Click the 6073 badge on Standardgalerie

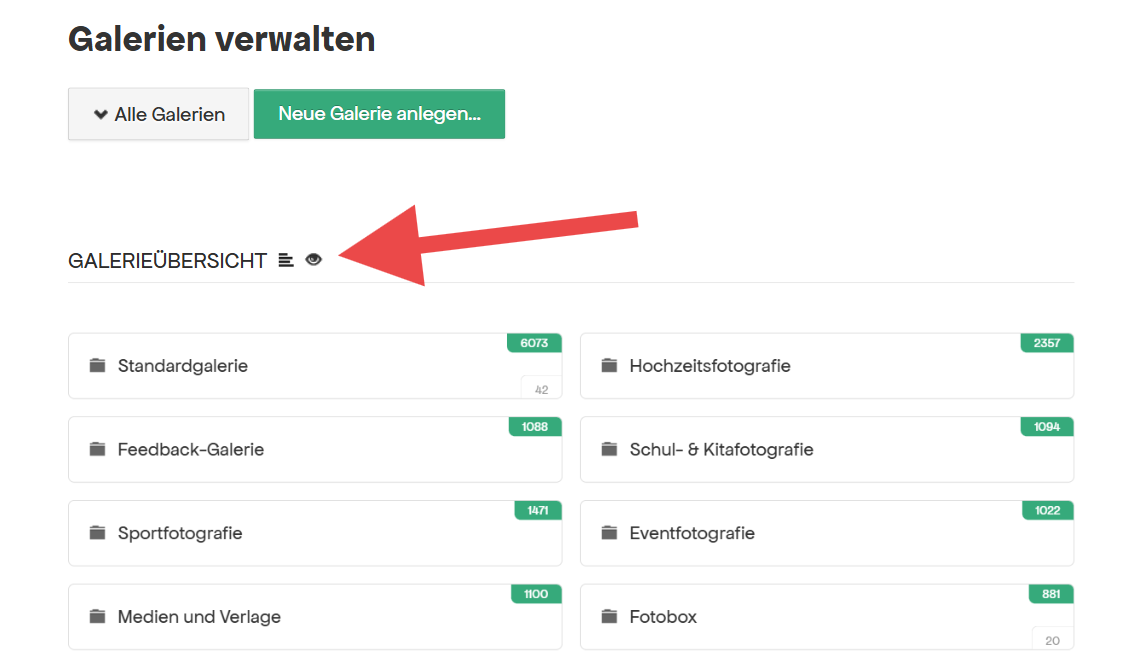(x=534, y=343)
